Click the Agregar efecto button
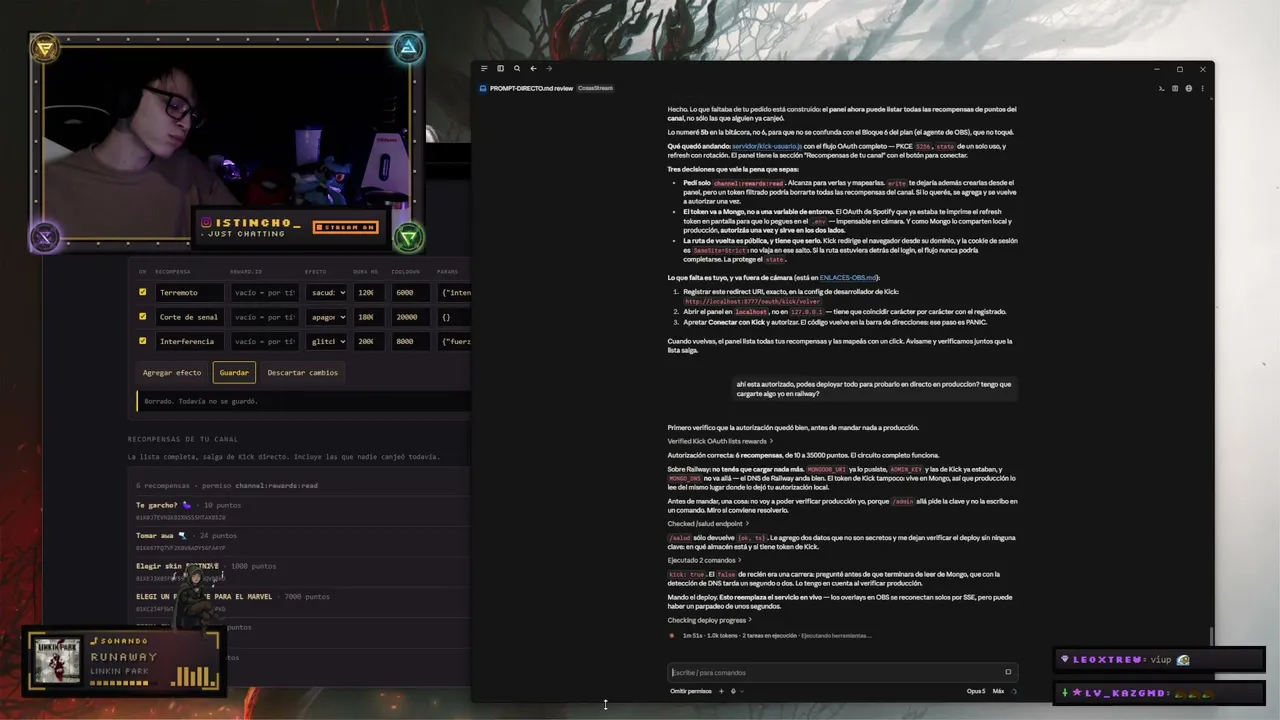1280x720 pixels. (172, 373)
